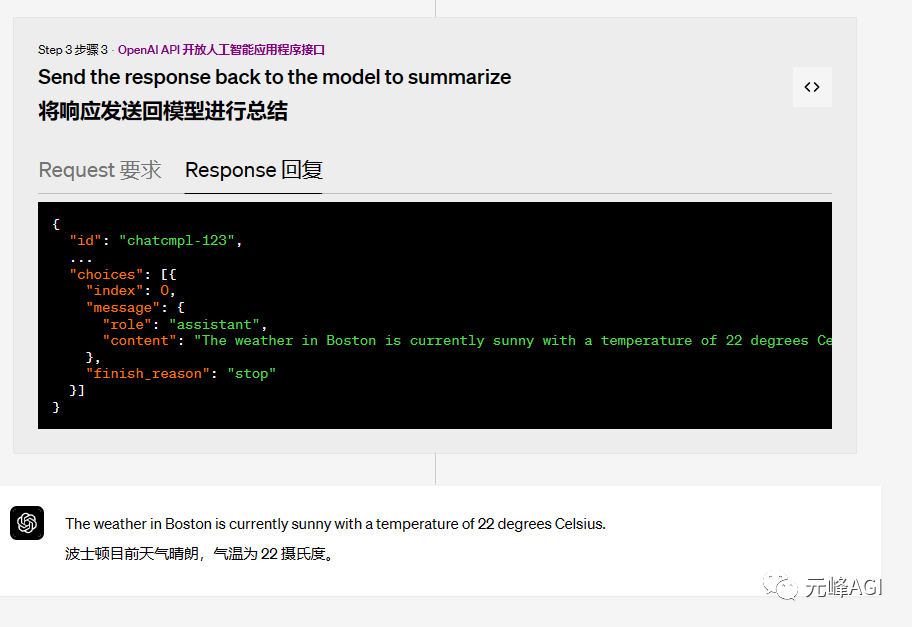Click the "choices" key in JSON

pos(106,274)
